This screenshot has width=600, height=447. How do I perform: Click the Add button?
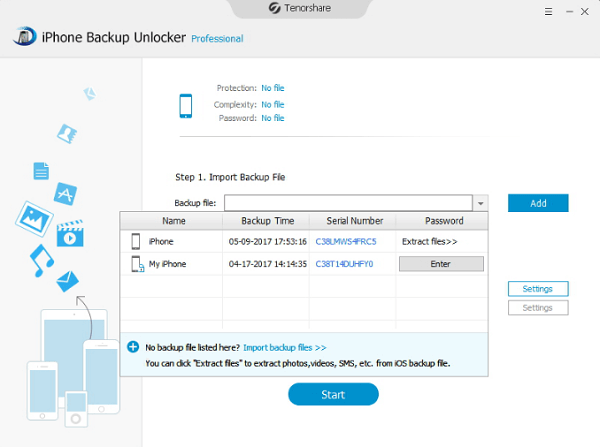click(x=538, y=203)
